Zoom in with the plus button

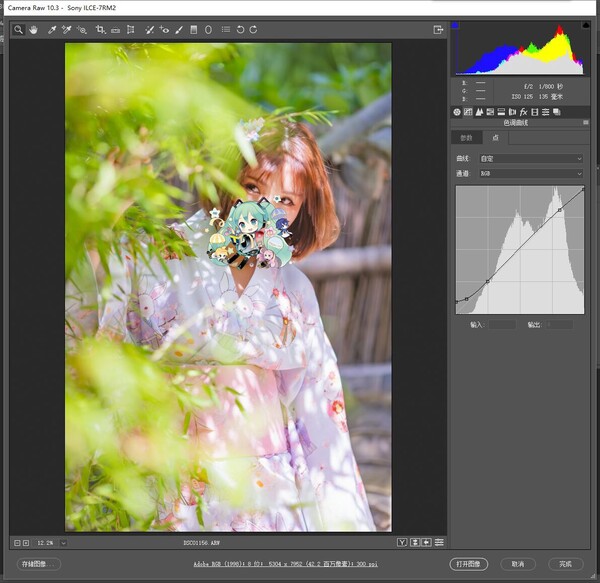[26, 543]
